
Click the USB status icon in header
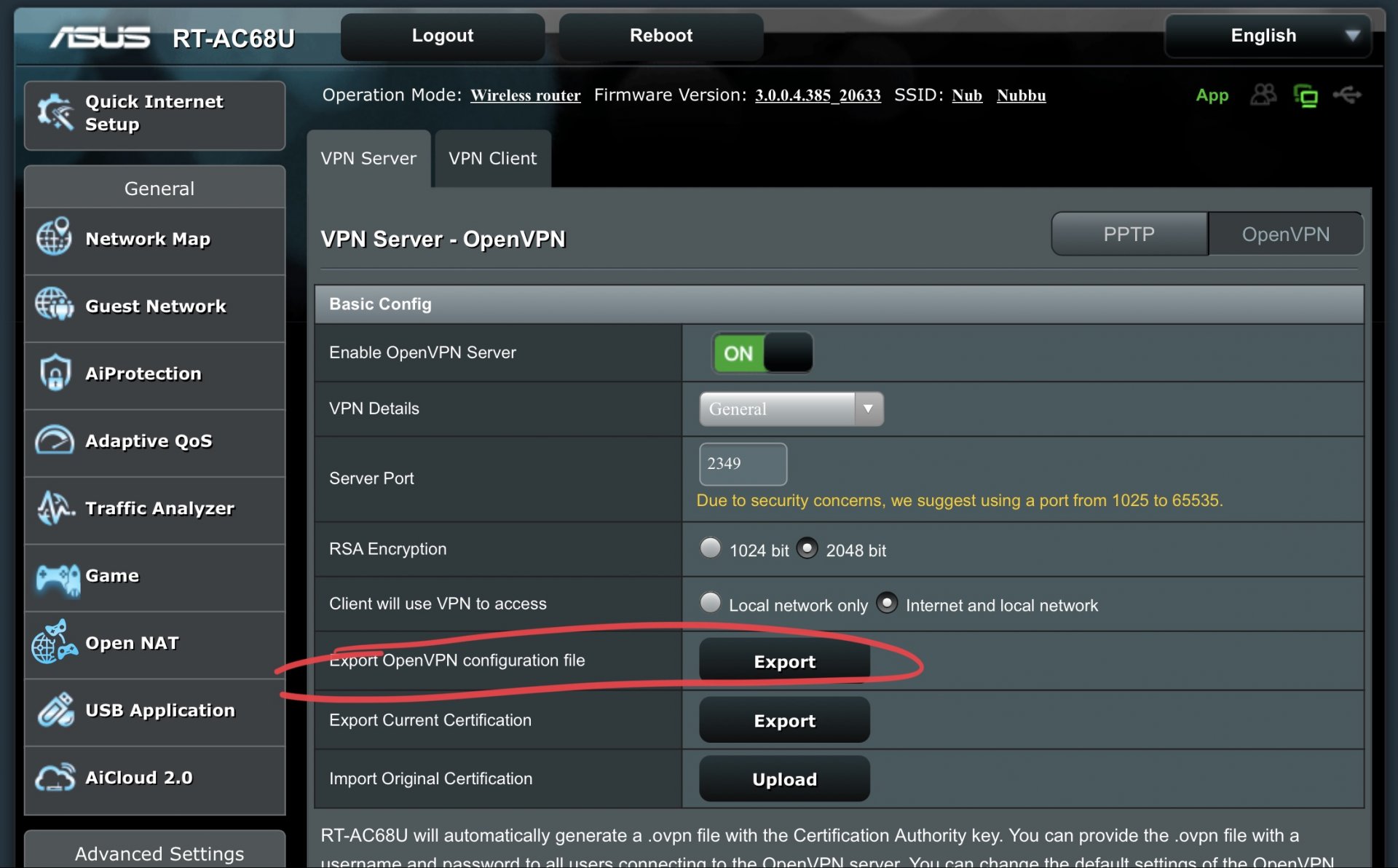click(1347, 95)
